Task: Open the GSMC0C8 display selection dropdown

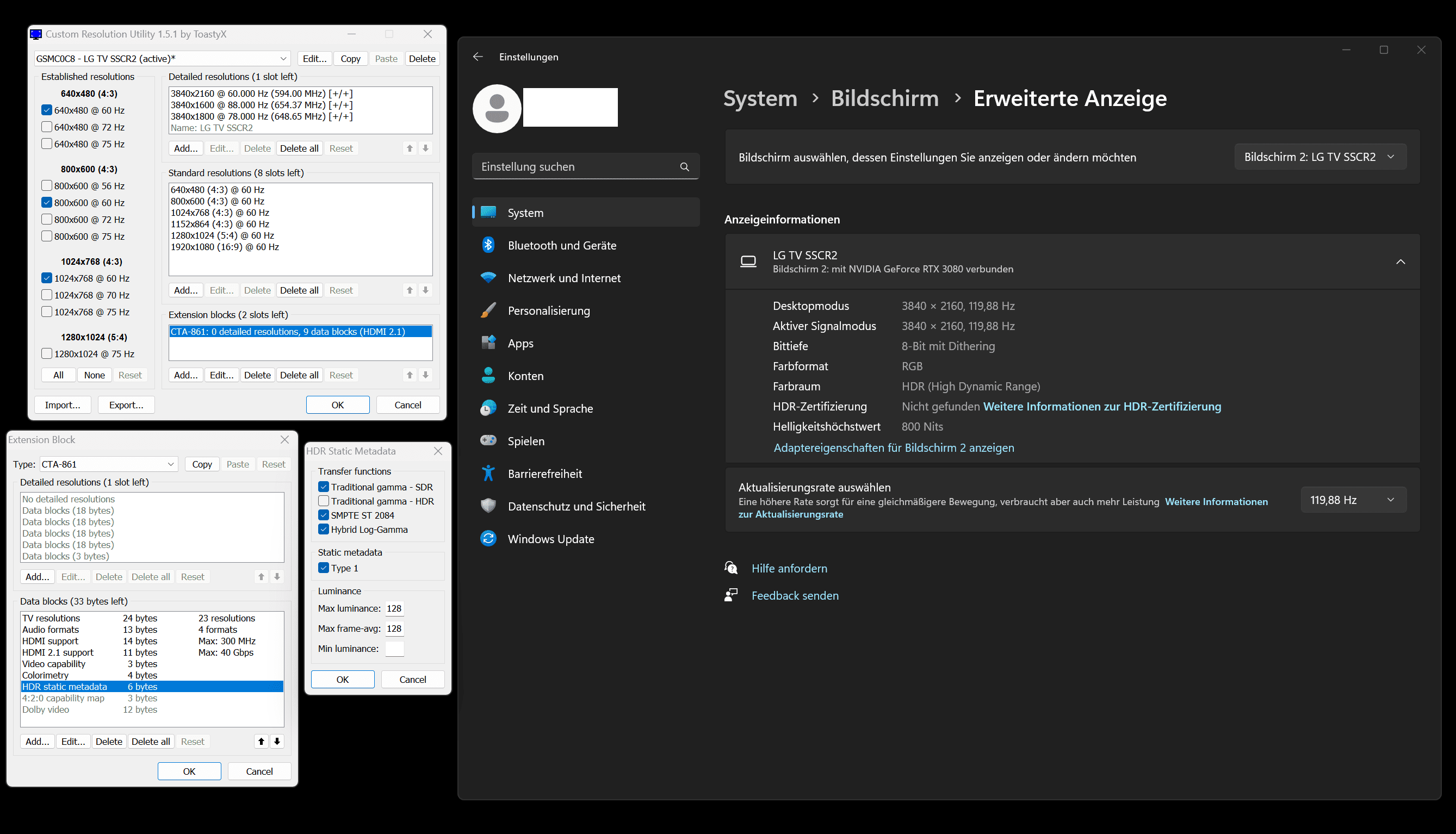Action: click(162, 58)
